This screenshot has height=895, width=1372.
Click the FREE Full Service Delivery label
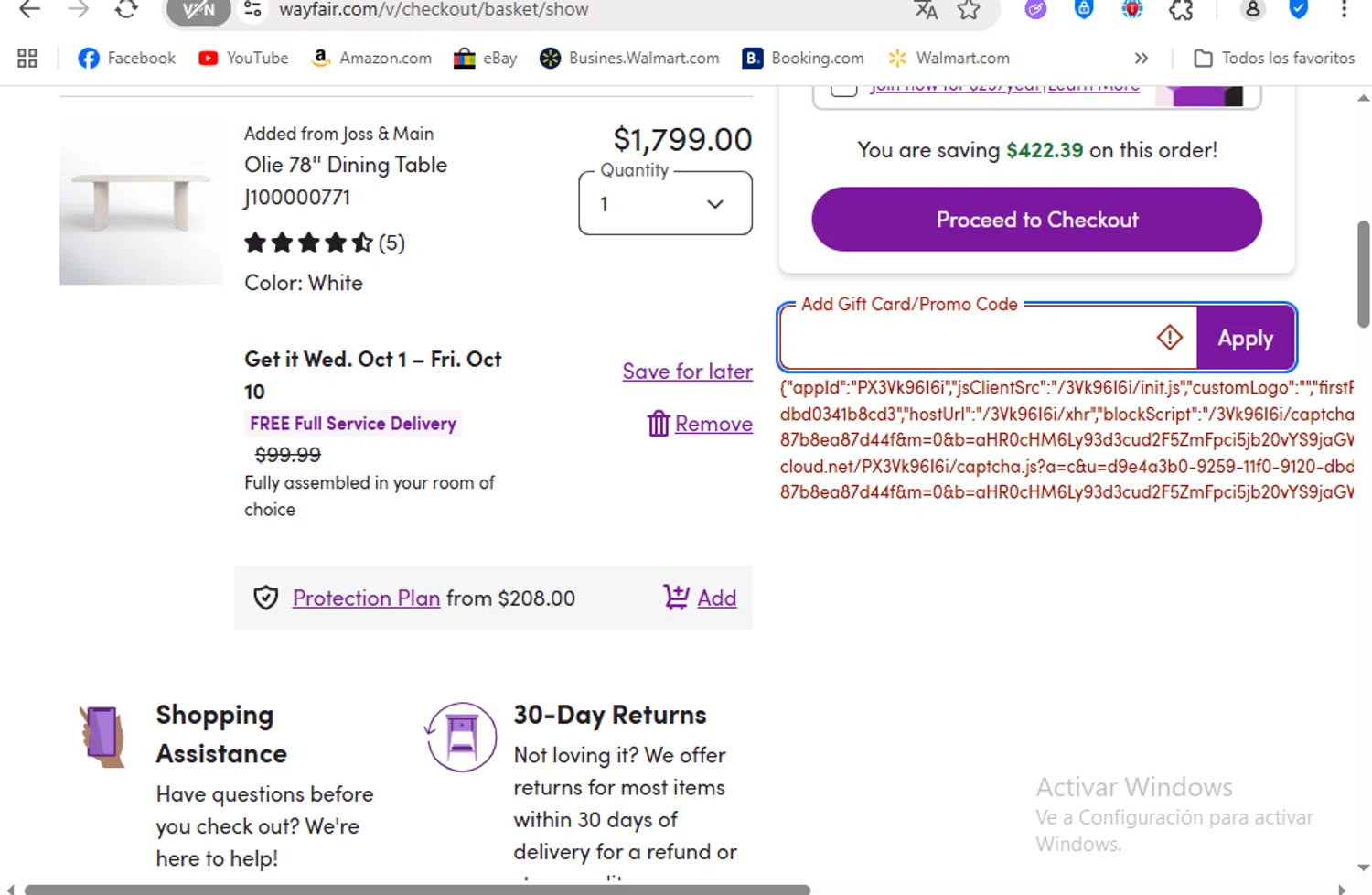[x=353, y=424]
